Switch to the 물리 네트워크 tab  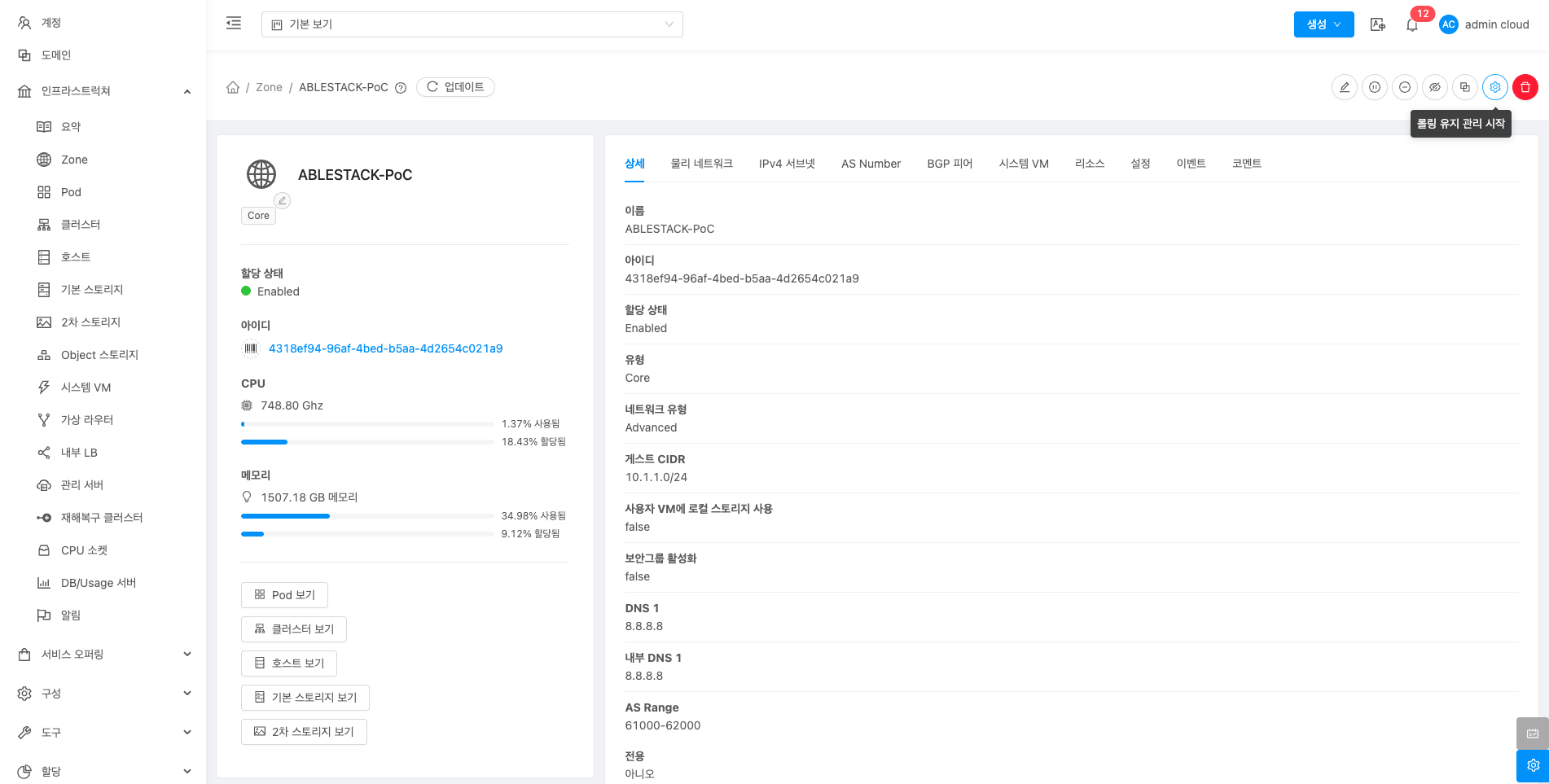tap(701, 164)
